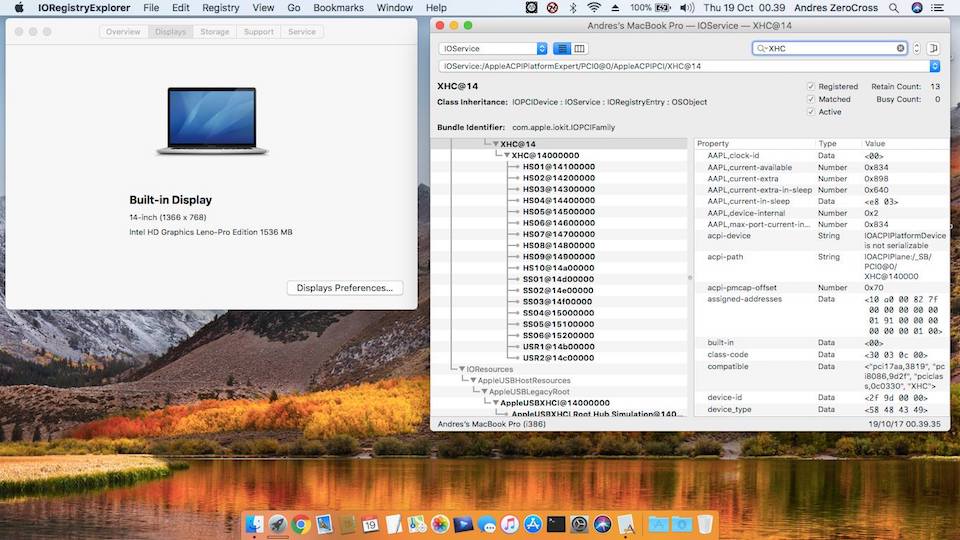Viewport: 960px width, 540px height.
Task: Expand the registry path dropdown
Action: pyautogui.click(x=934, y=66)
